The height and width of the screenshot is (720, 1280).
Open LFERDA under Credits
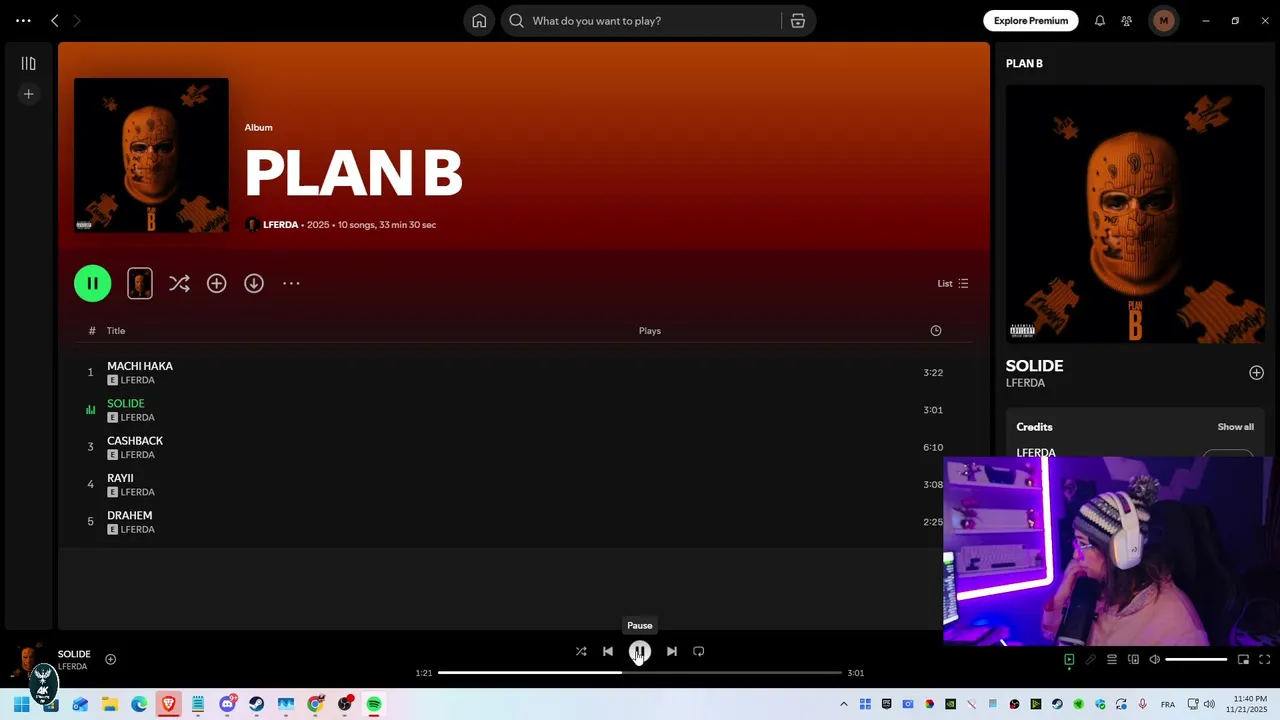click(1036, 453)
